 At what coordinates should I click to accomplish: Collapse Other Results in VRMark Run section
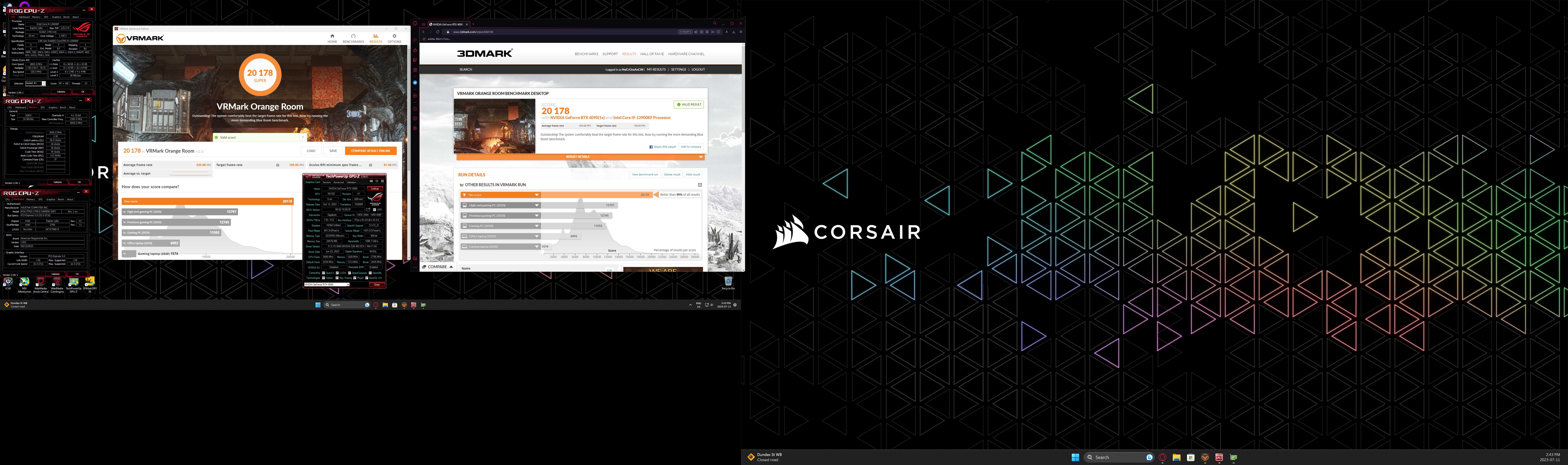(700, 185)
